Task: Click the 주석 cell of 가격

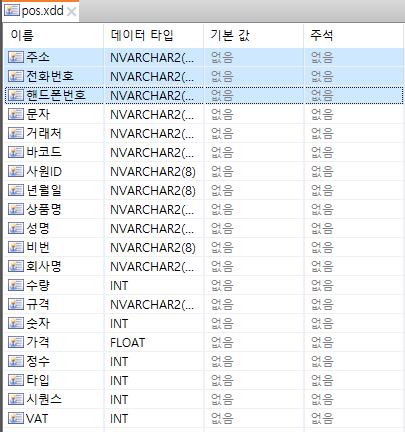Action: click(x=353, y=342)
